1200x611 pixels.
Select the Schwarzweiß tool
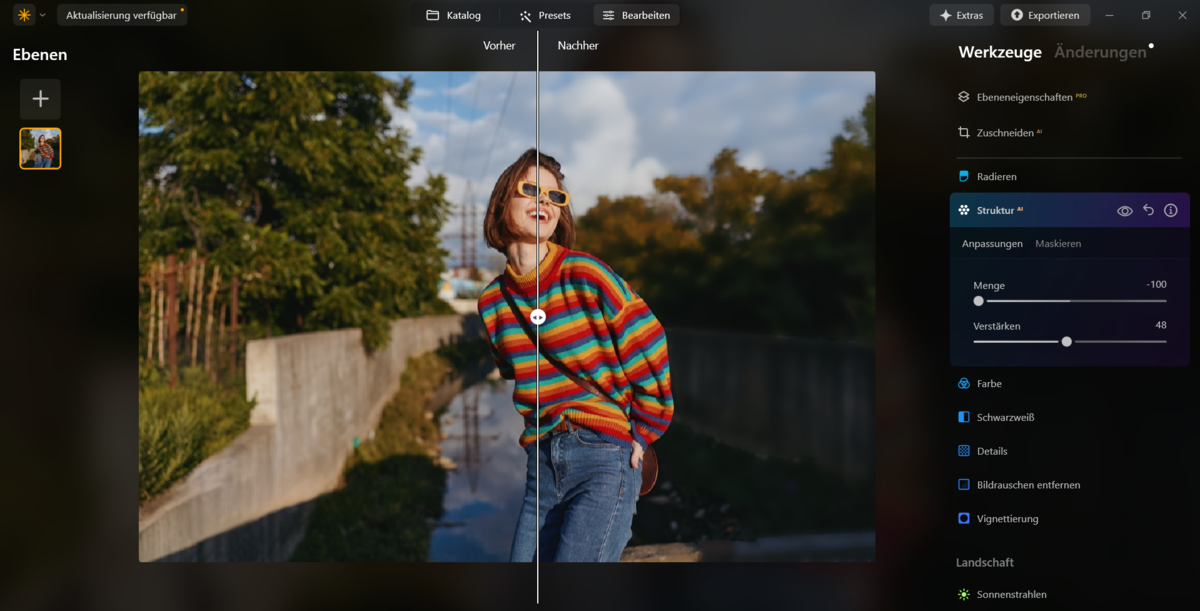pyautogui.click(x=1006, y=417)
